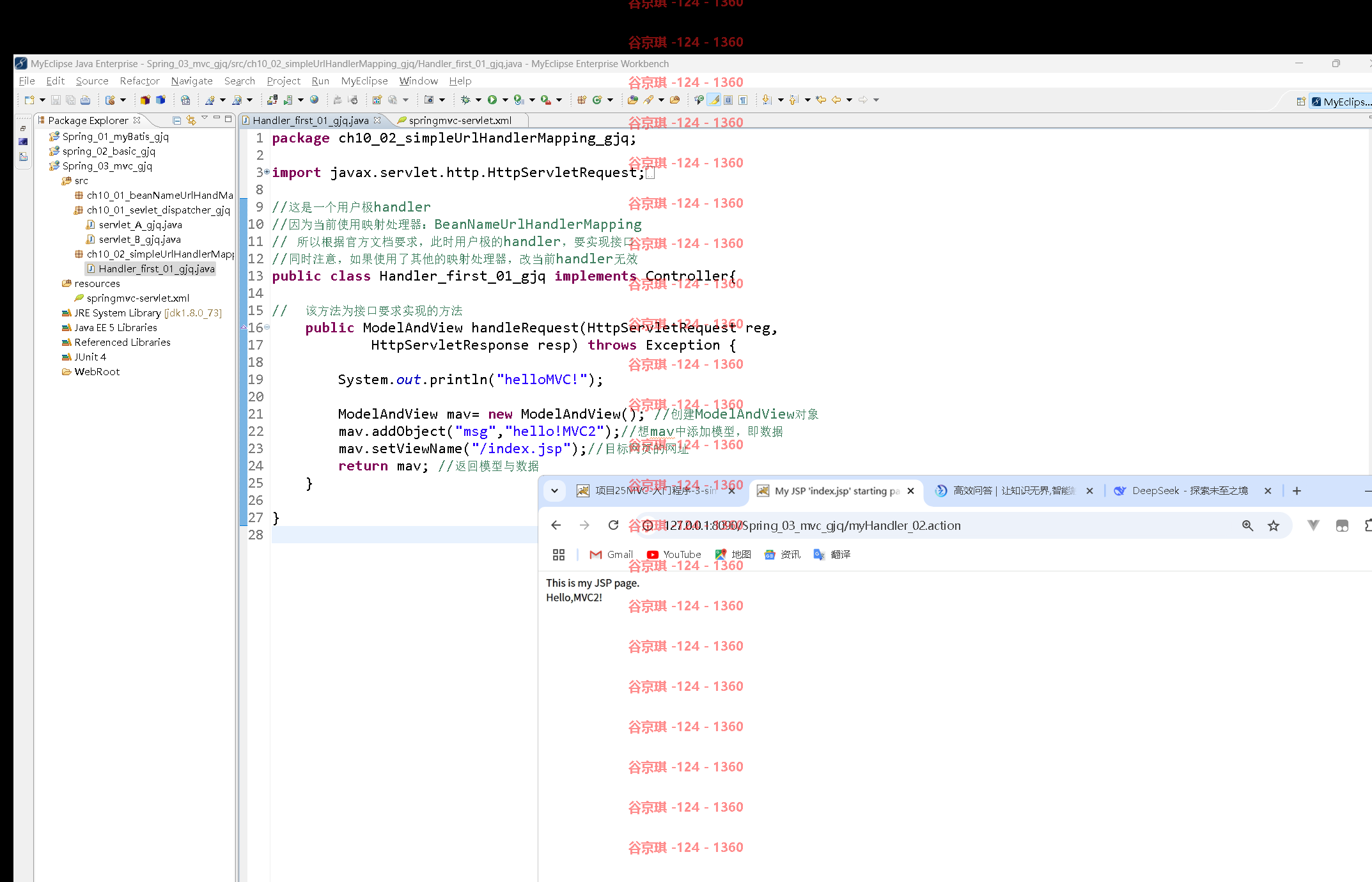The image size is (1372, 882).
Task: Open the Back history dropdown arrow
Action: tap(849, 100)
